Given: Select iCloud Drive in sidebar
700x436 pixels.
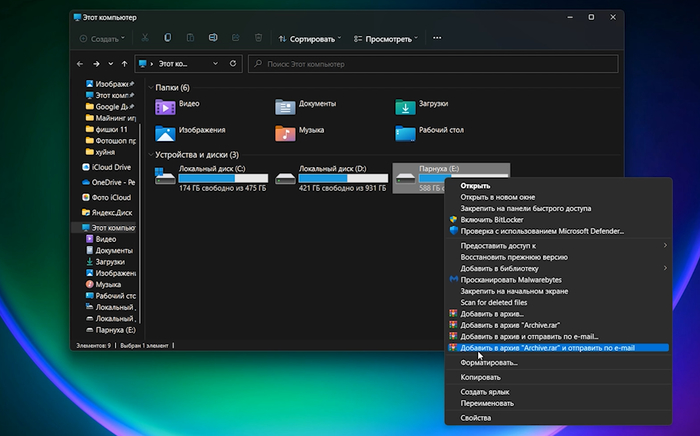Looking at the screenshot, I should tap(107, 167).
